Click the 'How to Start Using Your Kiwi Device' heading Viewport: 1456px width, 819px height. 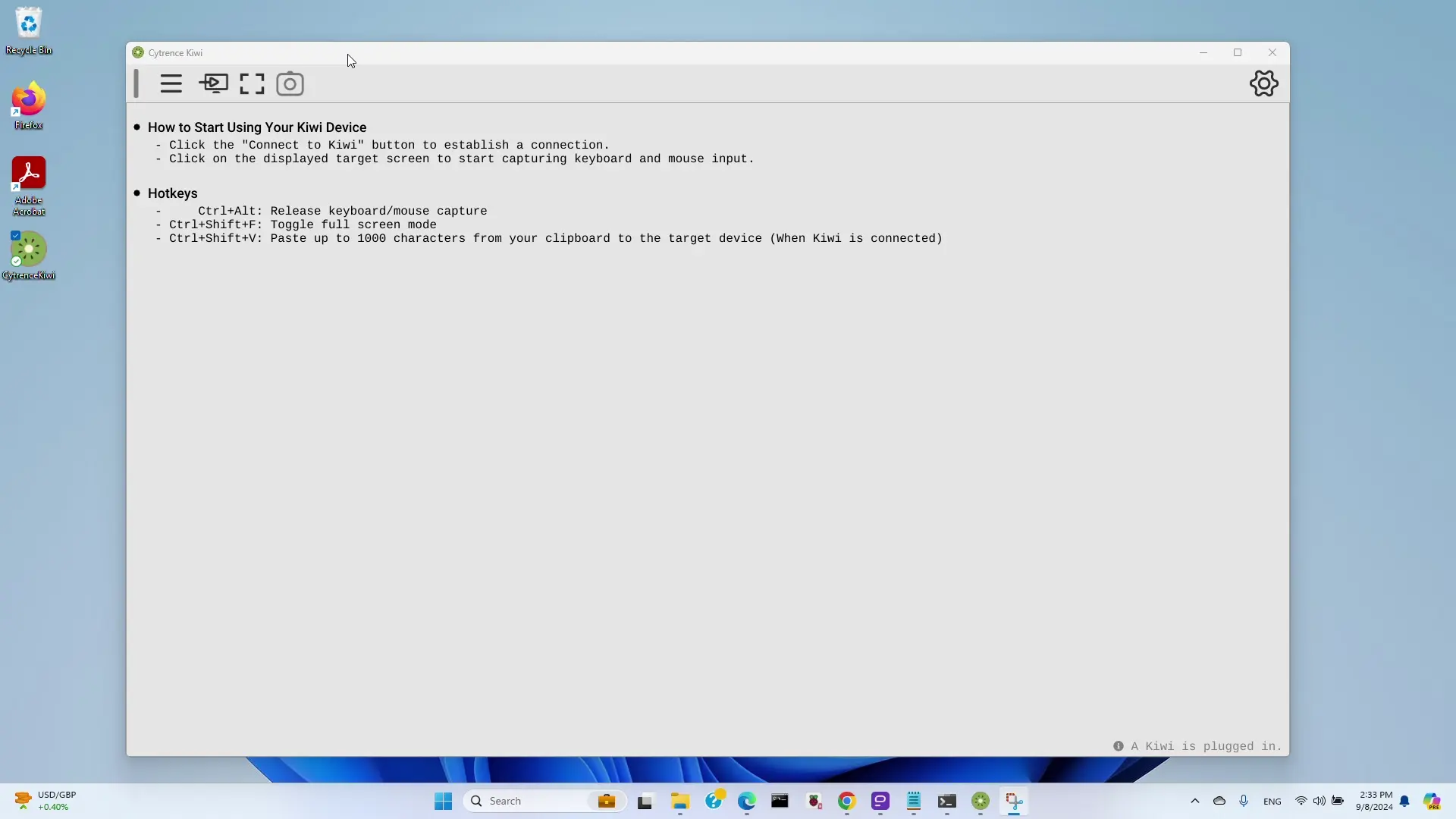pos(257,127)
